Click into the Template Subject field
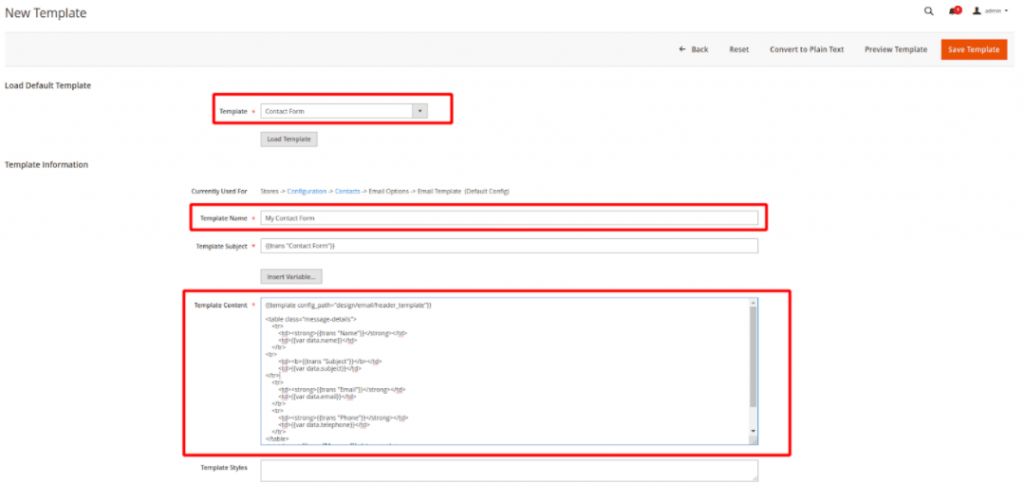 [x=508, y=246]
